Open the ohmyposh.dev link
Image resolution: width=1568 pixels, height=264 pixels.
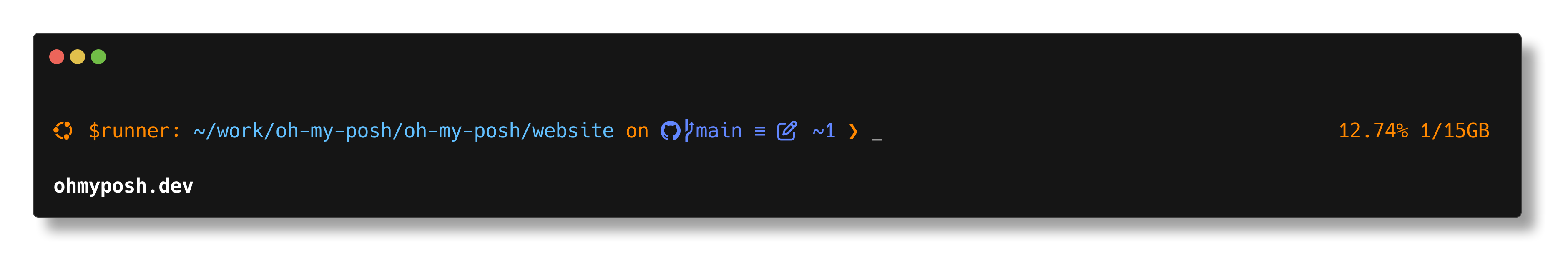tap(123, 185)
